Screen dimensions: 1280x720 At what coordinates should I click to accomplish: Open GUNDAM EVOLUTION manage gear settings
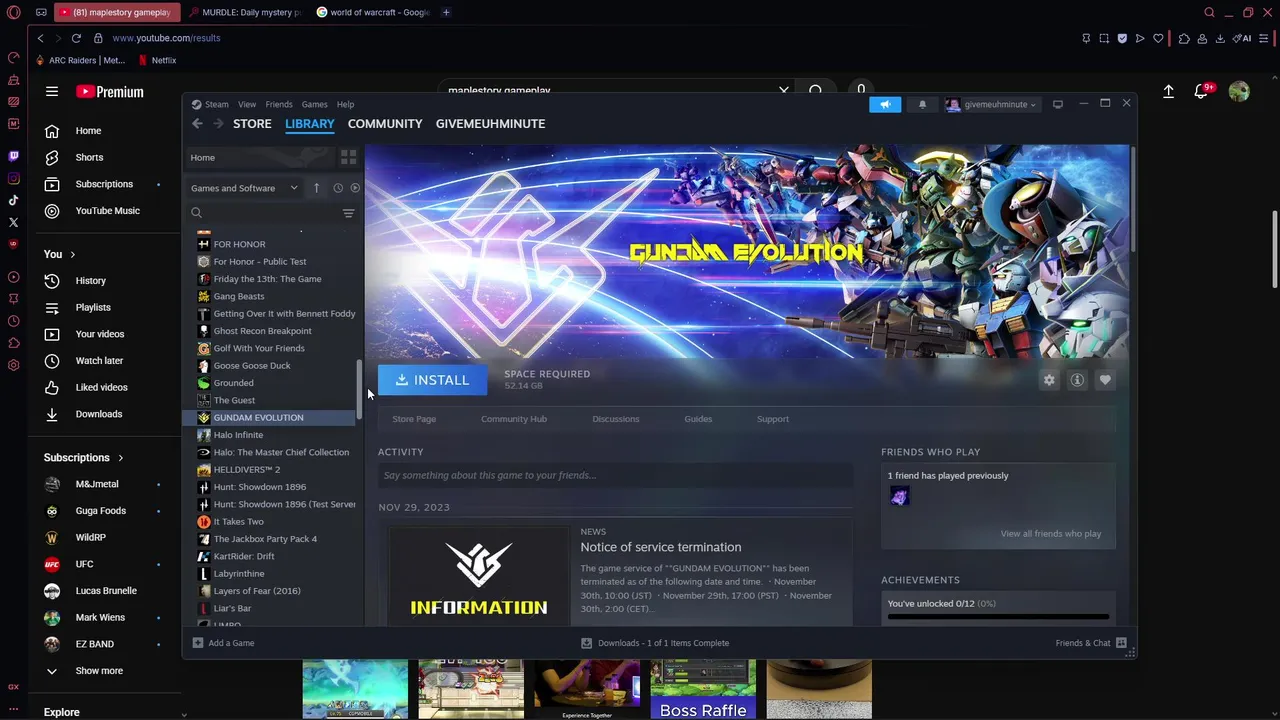click(x=1049, y=380)
